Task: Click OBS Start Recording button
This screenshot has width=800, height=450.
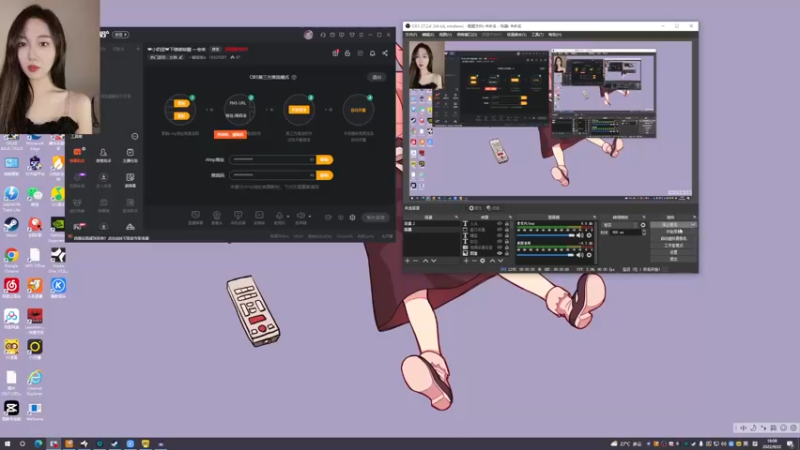Action: coord(673,232)
